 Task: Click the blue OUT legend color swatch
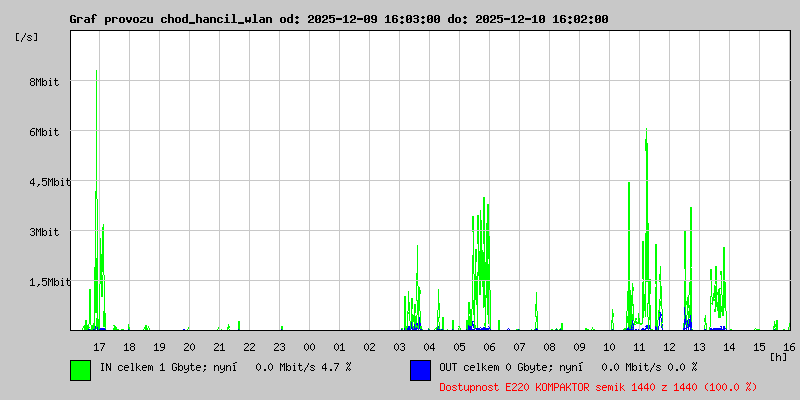(420, 370)
